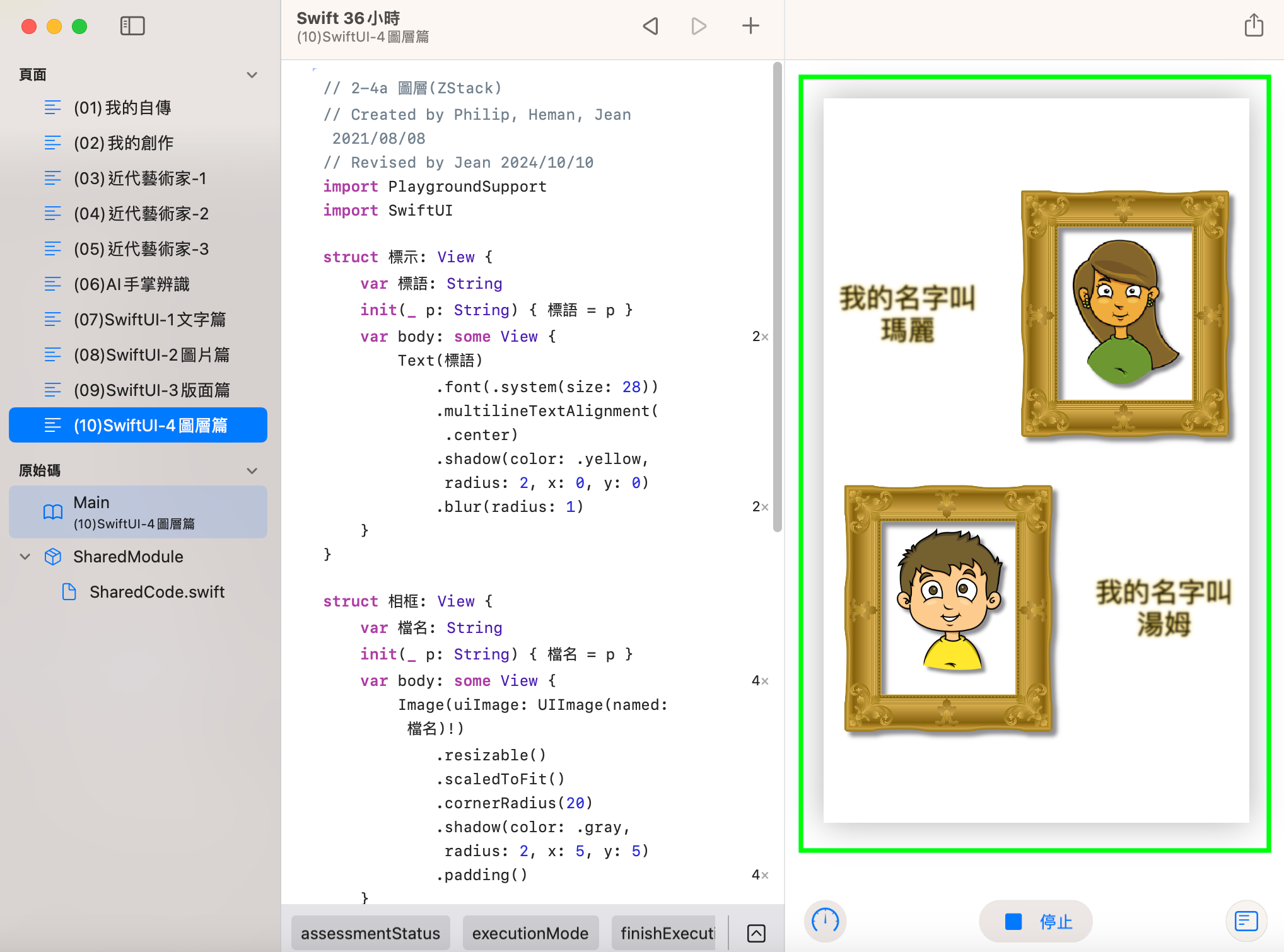Screen dimensions: 1284x952
Task: Open the SharedCode.swift file
Action: click(x=156, y=592)
